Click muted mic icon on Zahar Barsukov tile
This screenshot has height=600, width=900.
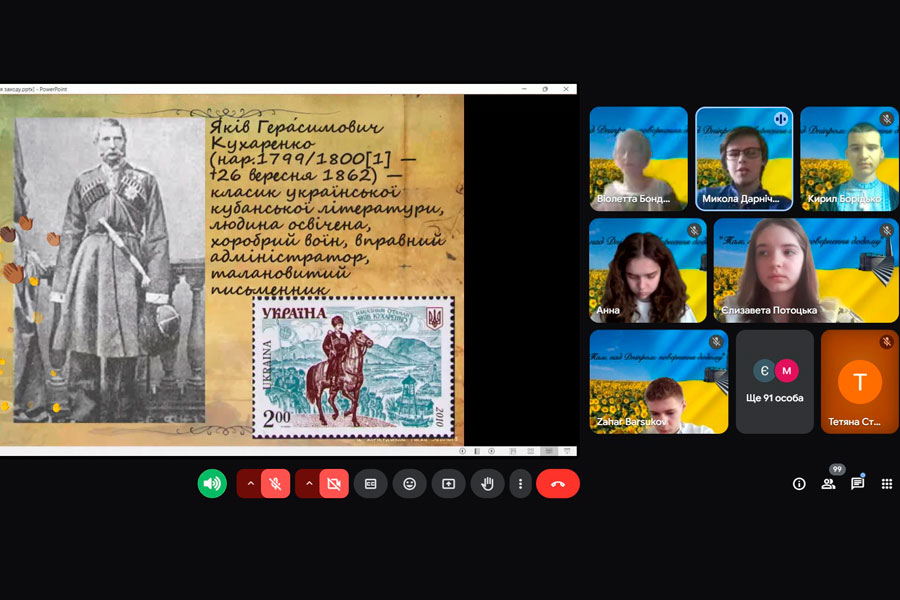[x=716, y=342]
